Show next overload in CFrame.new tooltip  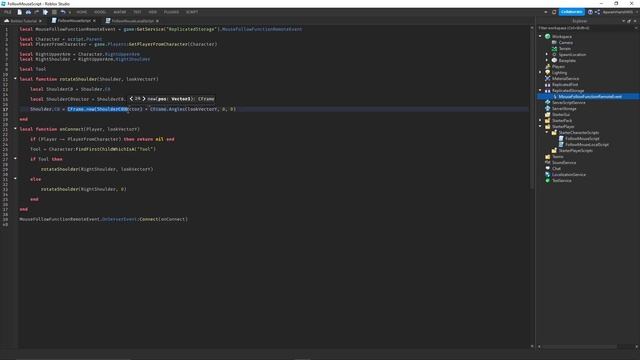[144, 99]
